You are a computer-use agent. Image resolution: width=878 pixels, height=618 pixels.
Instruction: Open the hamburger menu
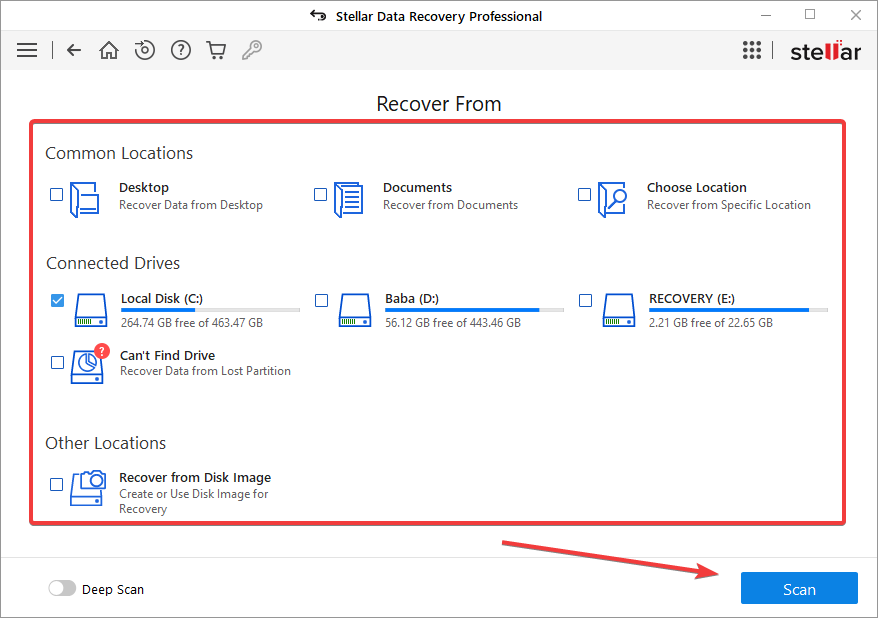(27, 50)
